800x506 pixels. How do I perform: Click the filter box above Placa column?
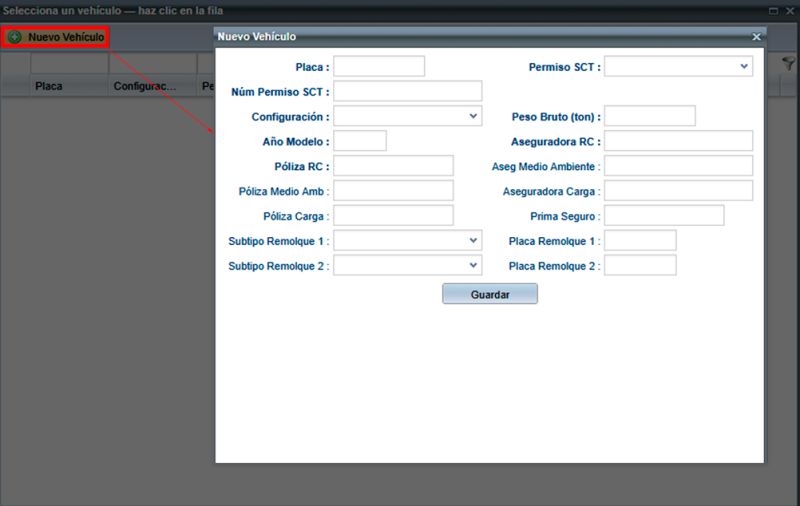point(69,64)
